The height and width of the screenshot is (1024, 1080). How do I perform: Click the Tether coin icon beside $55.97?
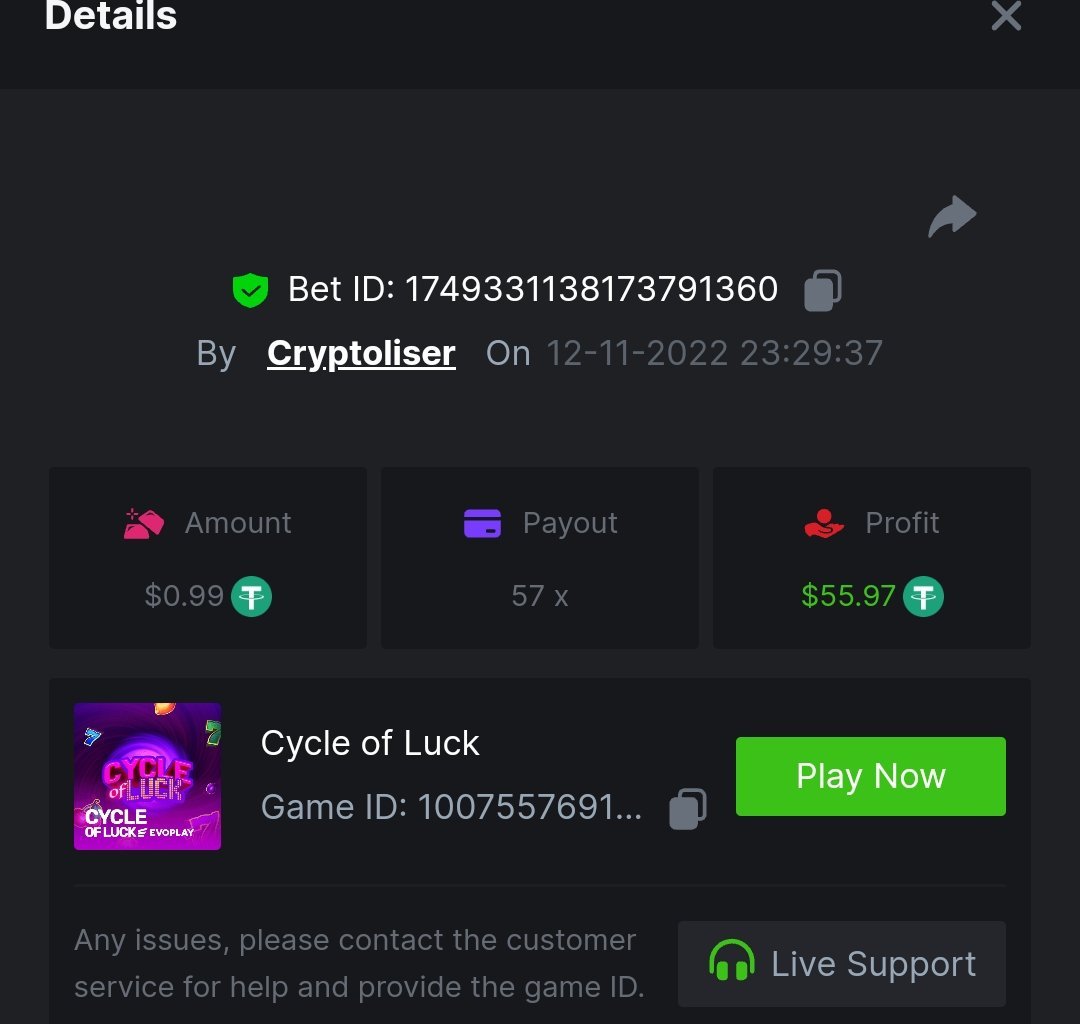tap(923, 597)
